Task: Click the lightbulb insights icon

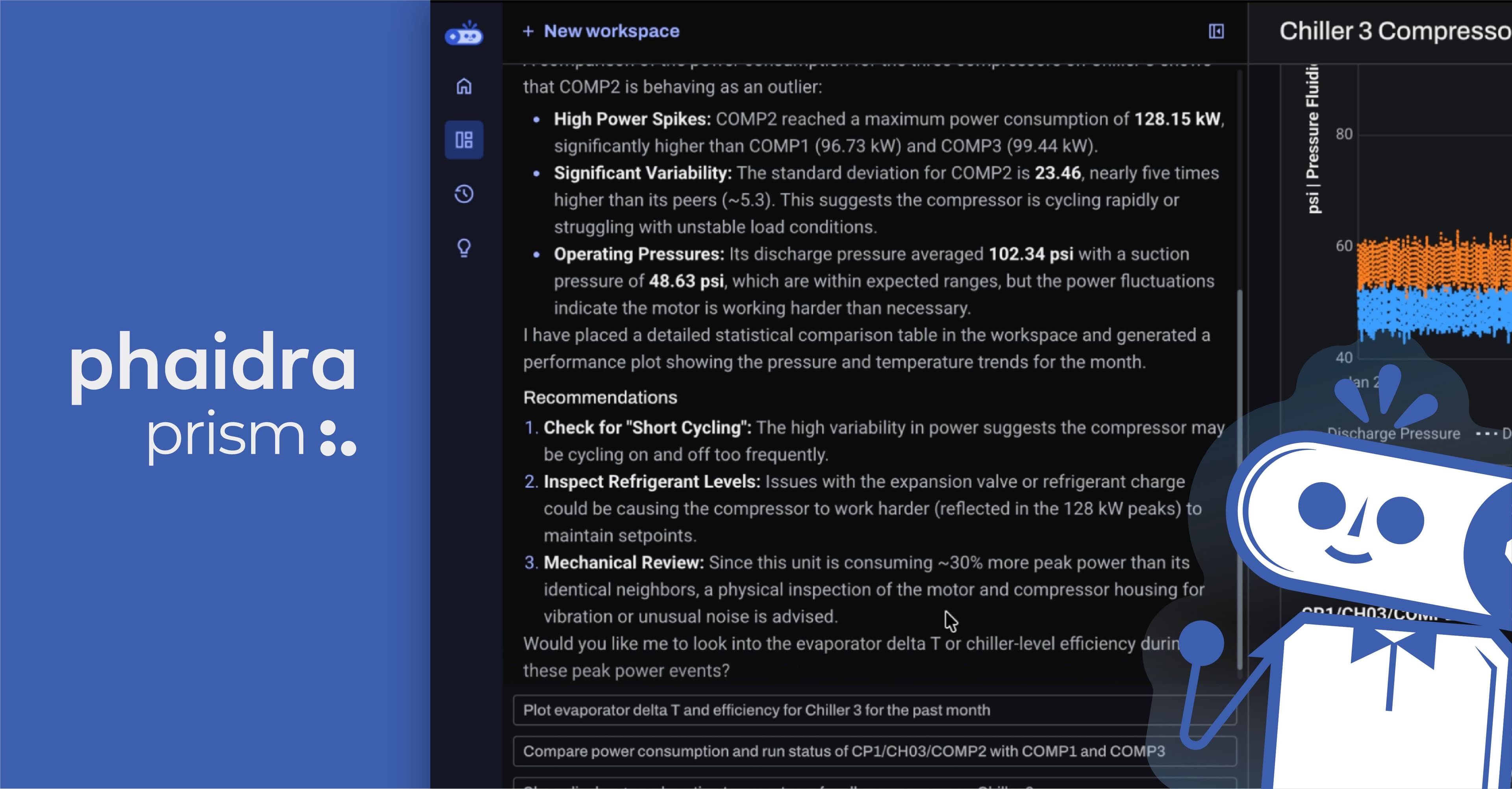Action: [464, 248]
